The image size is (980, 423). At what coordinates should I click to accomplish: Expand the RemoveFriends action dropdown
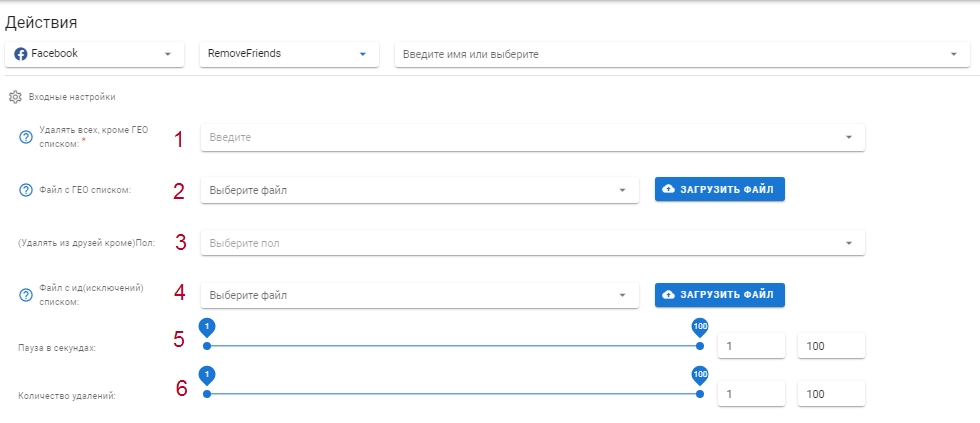point(289,54)
